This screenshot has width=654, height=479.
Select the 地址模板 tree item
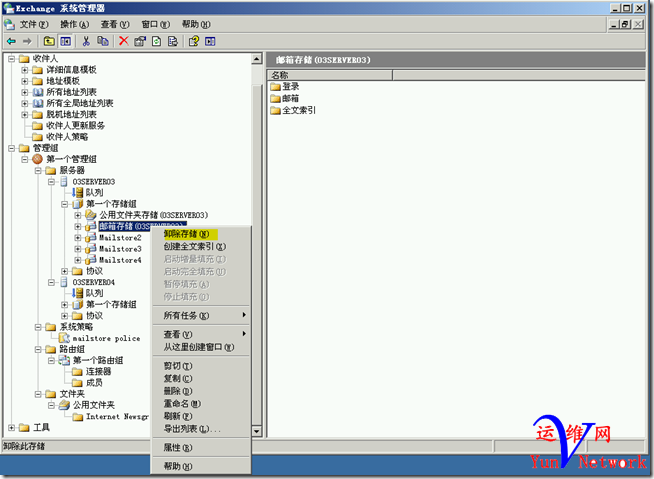coord(63,81)
